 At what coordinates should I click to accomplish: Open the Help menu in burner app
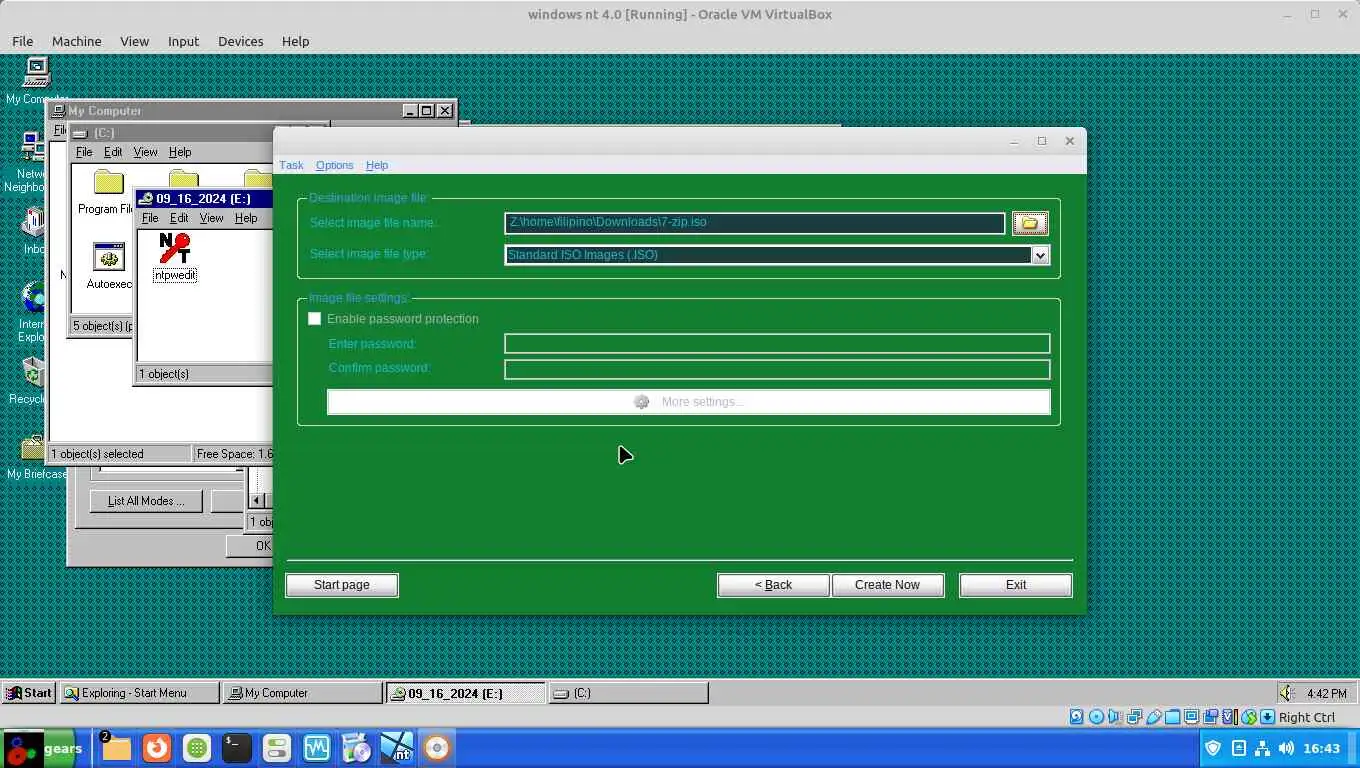tap(377, 165)
